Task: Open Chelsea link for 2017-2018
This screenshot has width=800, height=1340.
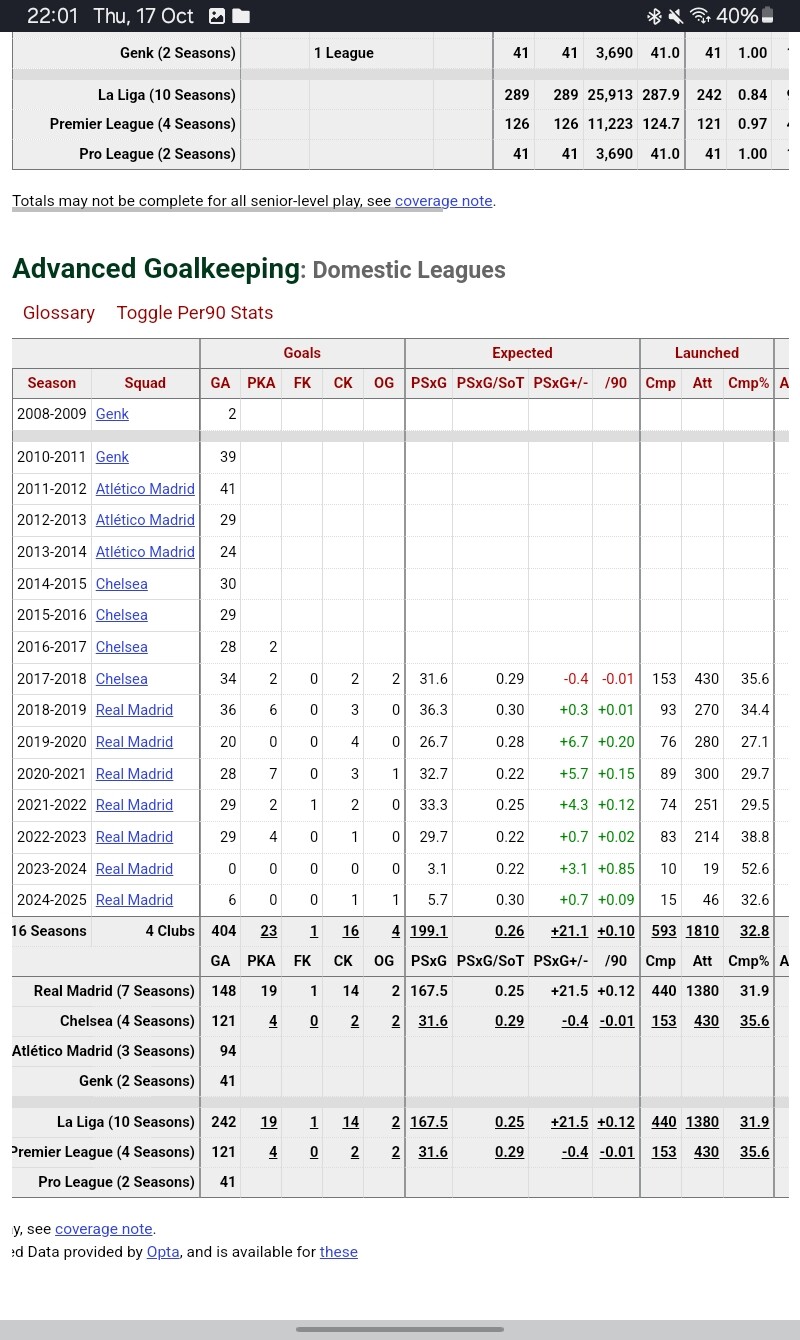Action: click(121, 679)
